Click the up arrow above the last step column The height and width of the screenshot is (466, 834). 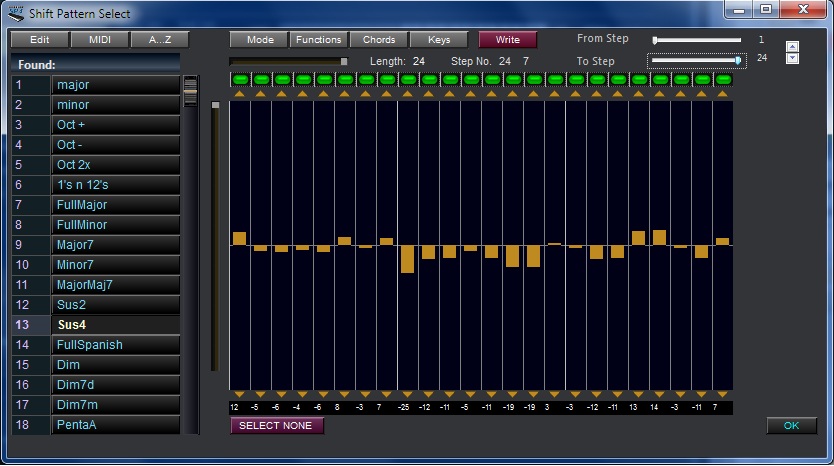(722, 93)
